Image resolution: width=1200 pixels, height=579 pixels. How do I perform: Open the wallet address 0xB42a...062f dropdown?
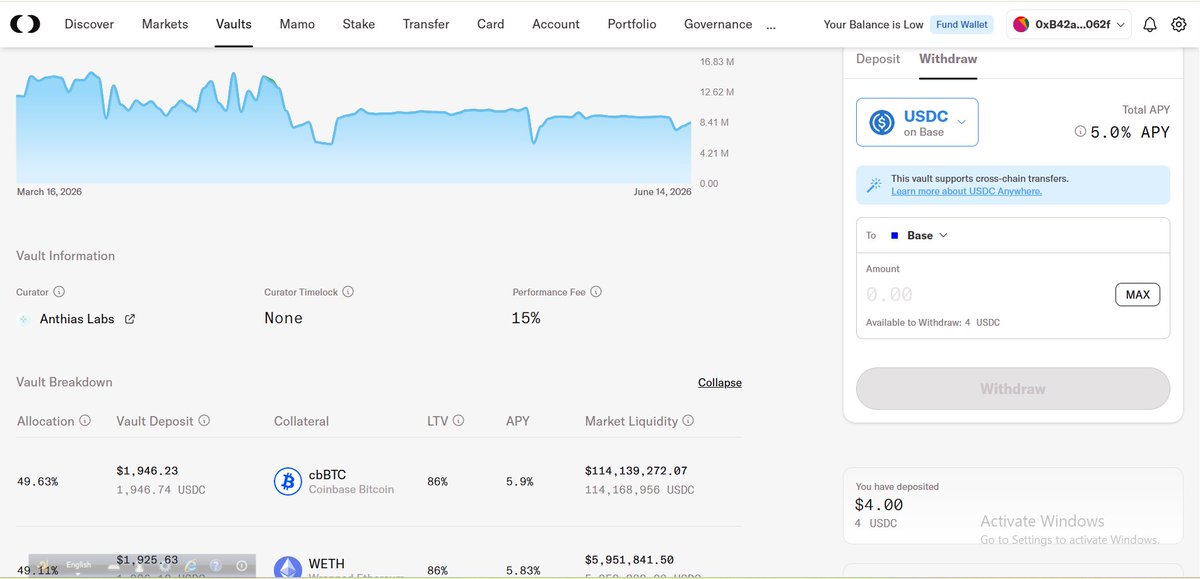tap(1069, 24)
